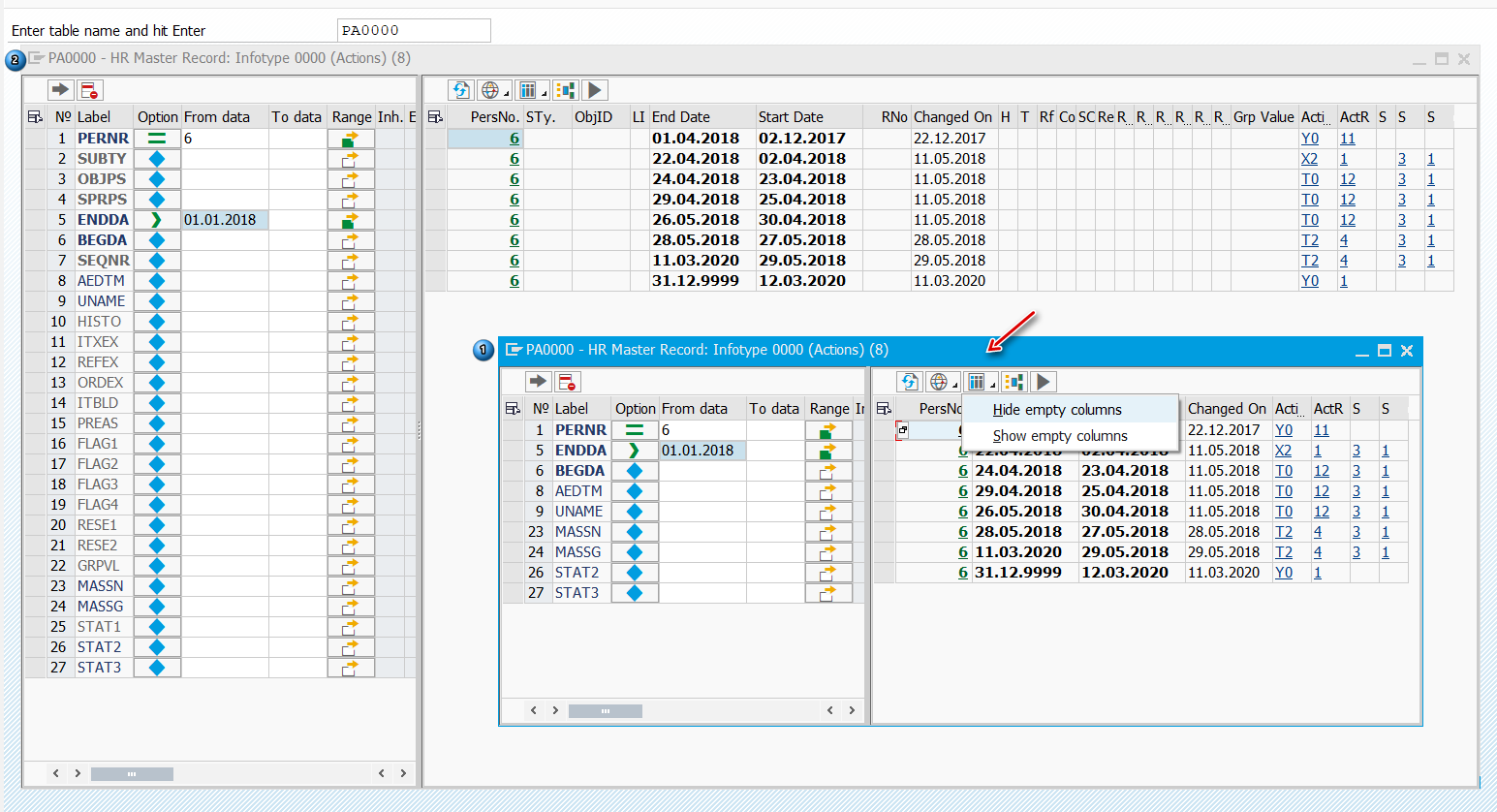This screenshot has width=1497, height=812.
Task: Click the Range button for PERNR in front window
Action: pyautogui.click(x=828, y=430)
